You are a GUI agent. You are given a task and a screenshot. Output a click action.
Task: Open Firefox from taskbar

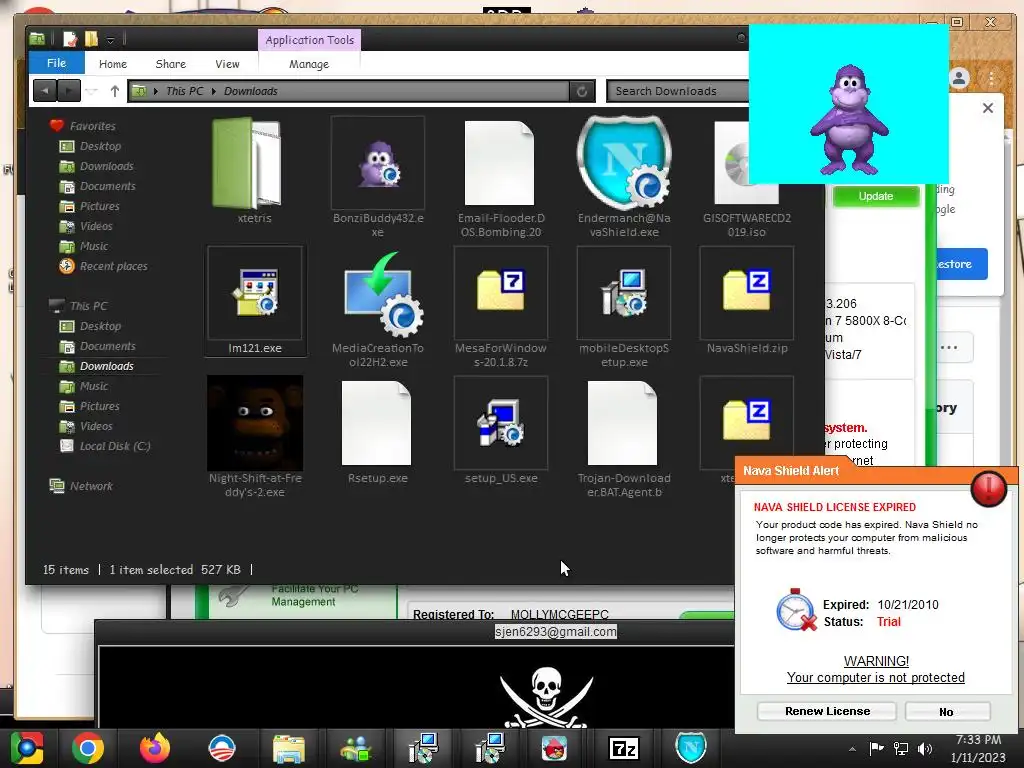[x=155, y=748]
